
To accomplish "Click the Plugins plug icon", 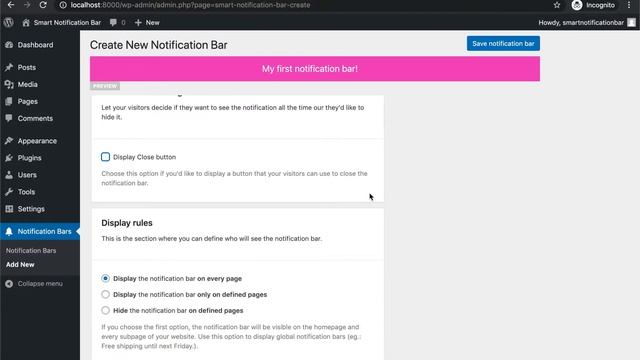I will point(9,158).
